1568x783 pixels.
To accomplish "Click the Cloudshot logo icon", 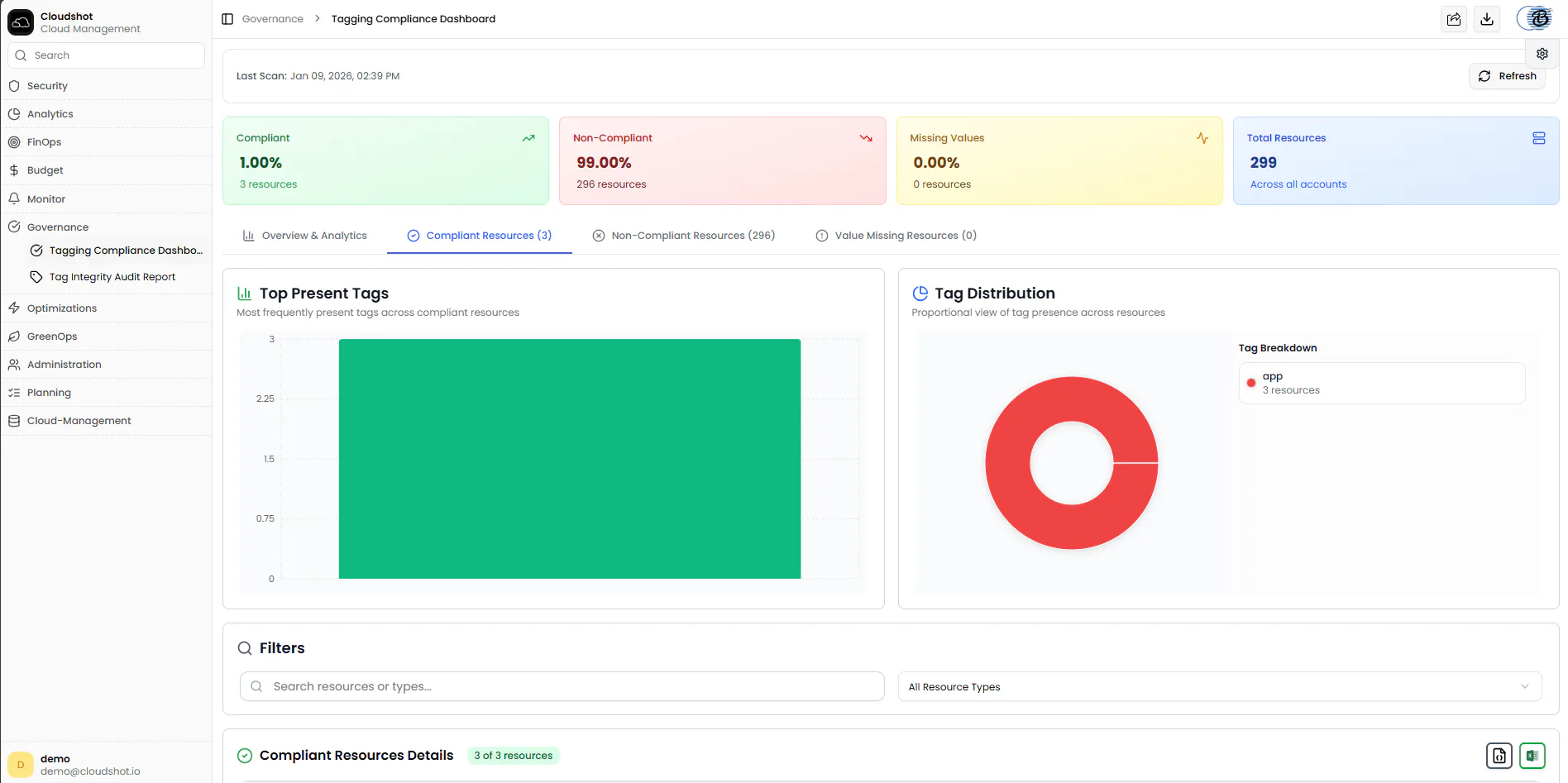I will (20, 22).
